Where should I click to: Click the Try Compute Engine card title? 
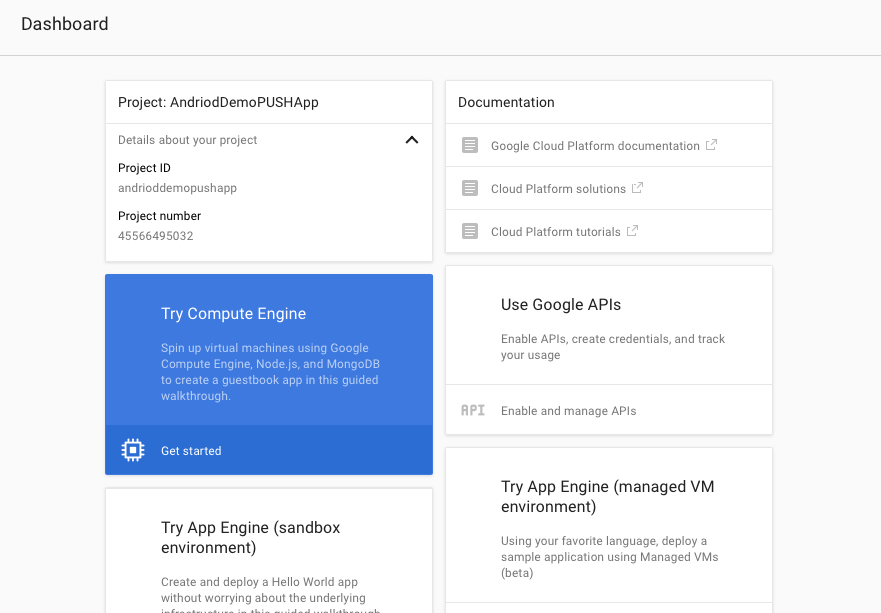pos(233,314)
